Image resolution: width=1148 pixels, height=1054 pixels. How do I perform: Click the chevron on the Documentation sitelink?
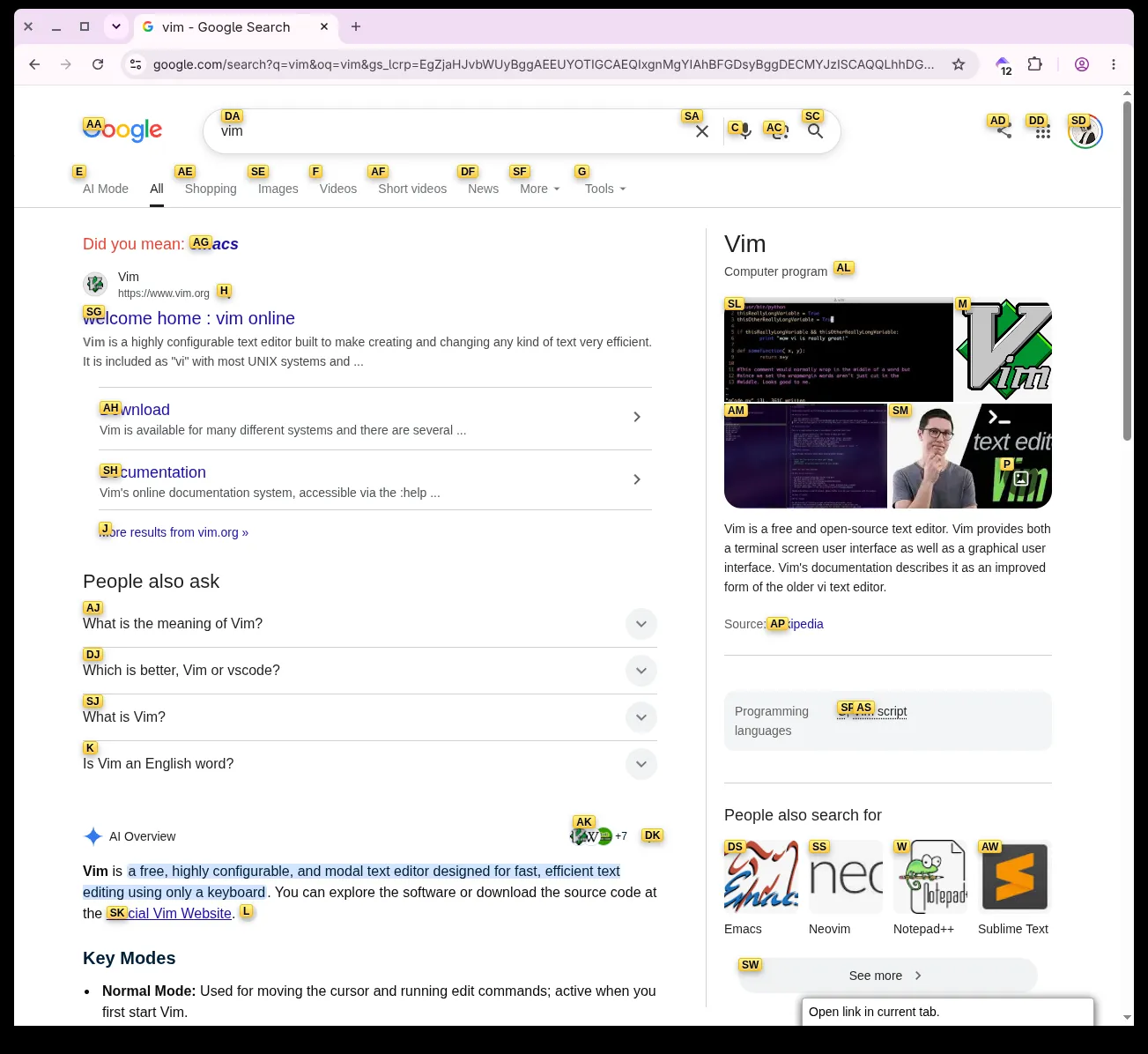(x=637, y=479)
